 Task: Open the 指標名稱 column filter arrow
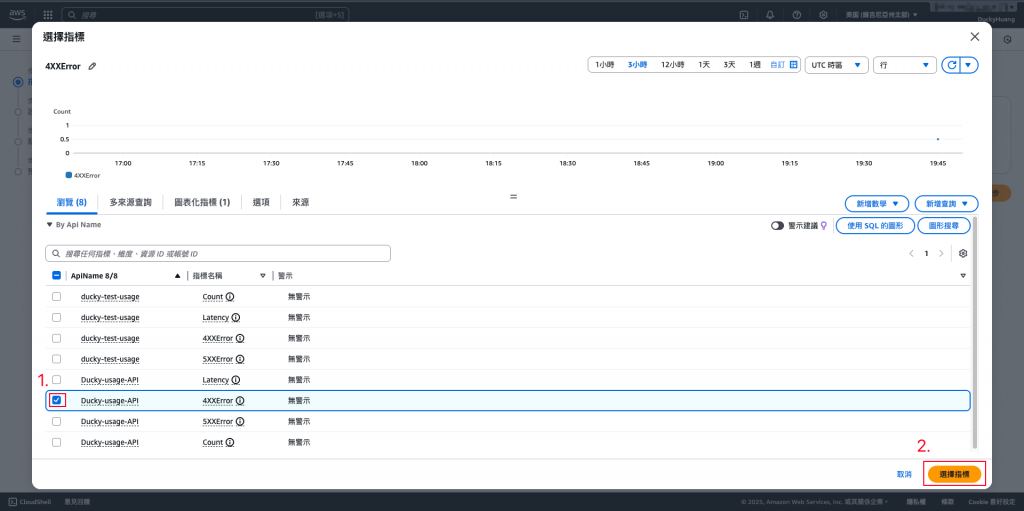pos(263,276)
